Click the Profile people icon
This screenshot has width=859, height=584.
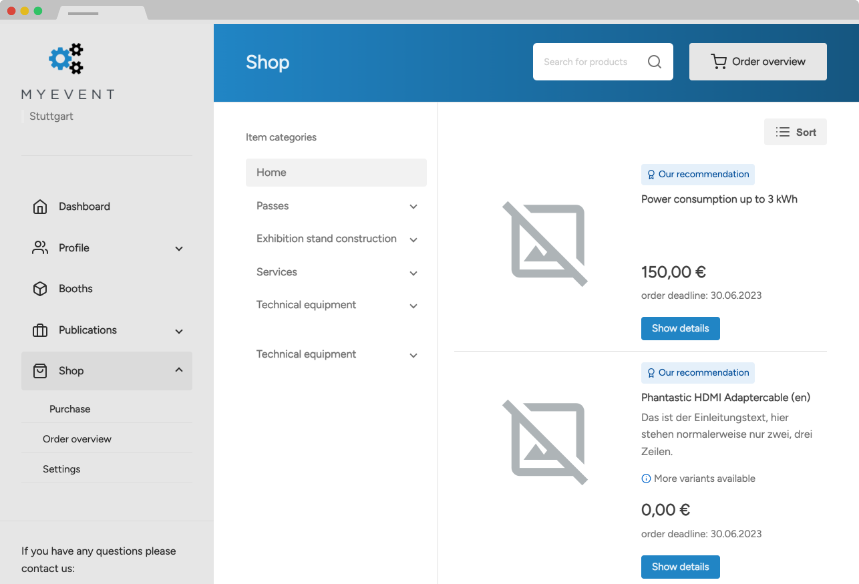(x=40, y=248)
